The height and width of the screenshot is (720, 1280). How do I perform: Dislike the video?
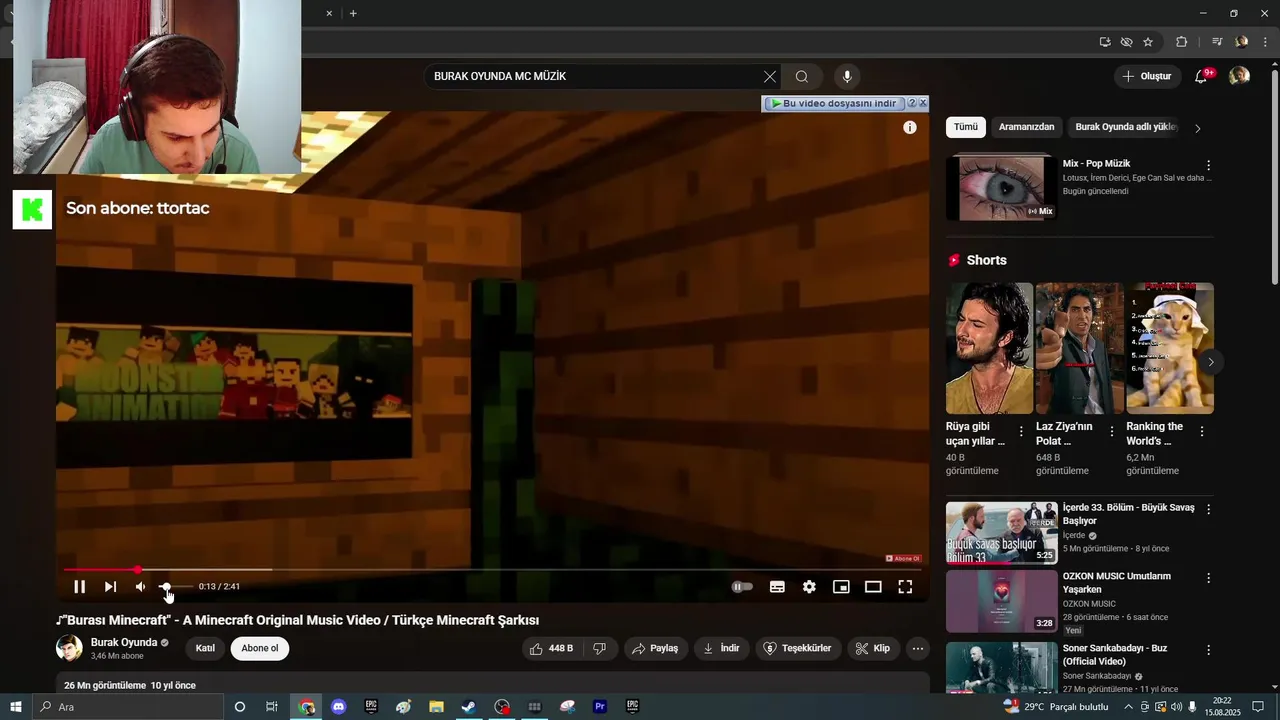point(600,648)
